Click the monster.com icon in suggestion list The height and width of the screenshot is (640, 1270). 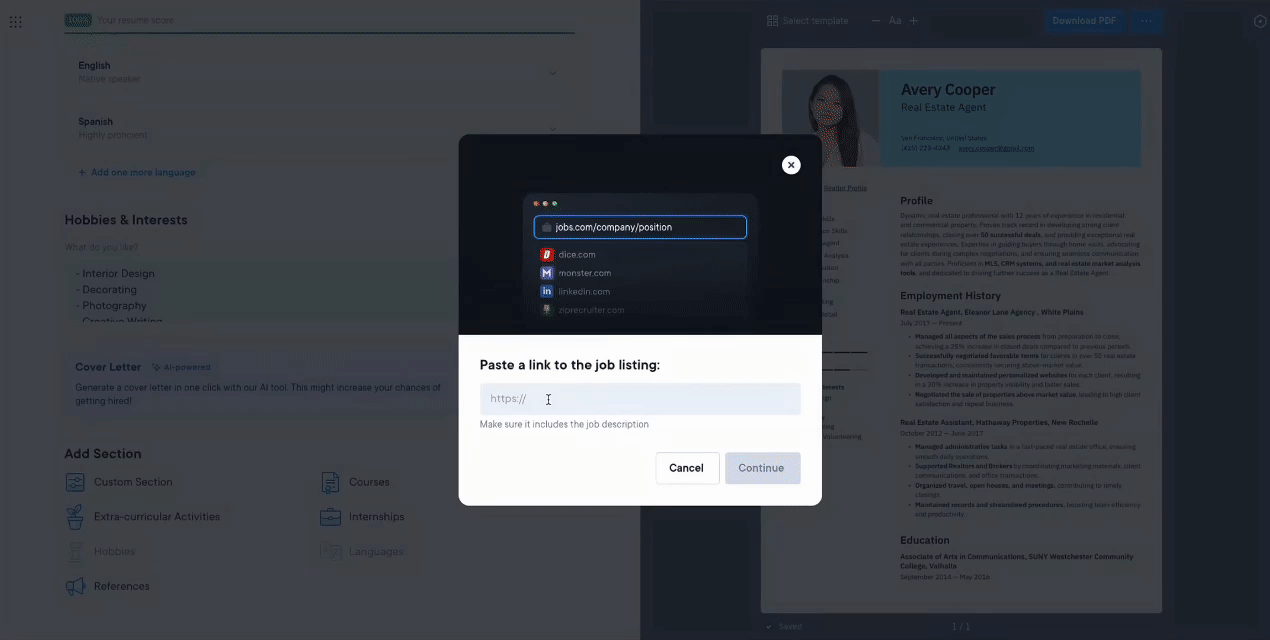pyautogui.click(x=548, y=273)
